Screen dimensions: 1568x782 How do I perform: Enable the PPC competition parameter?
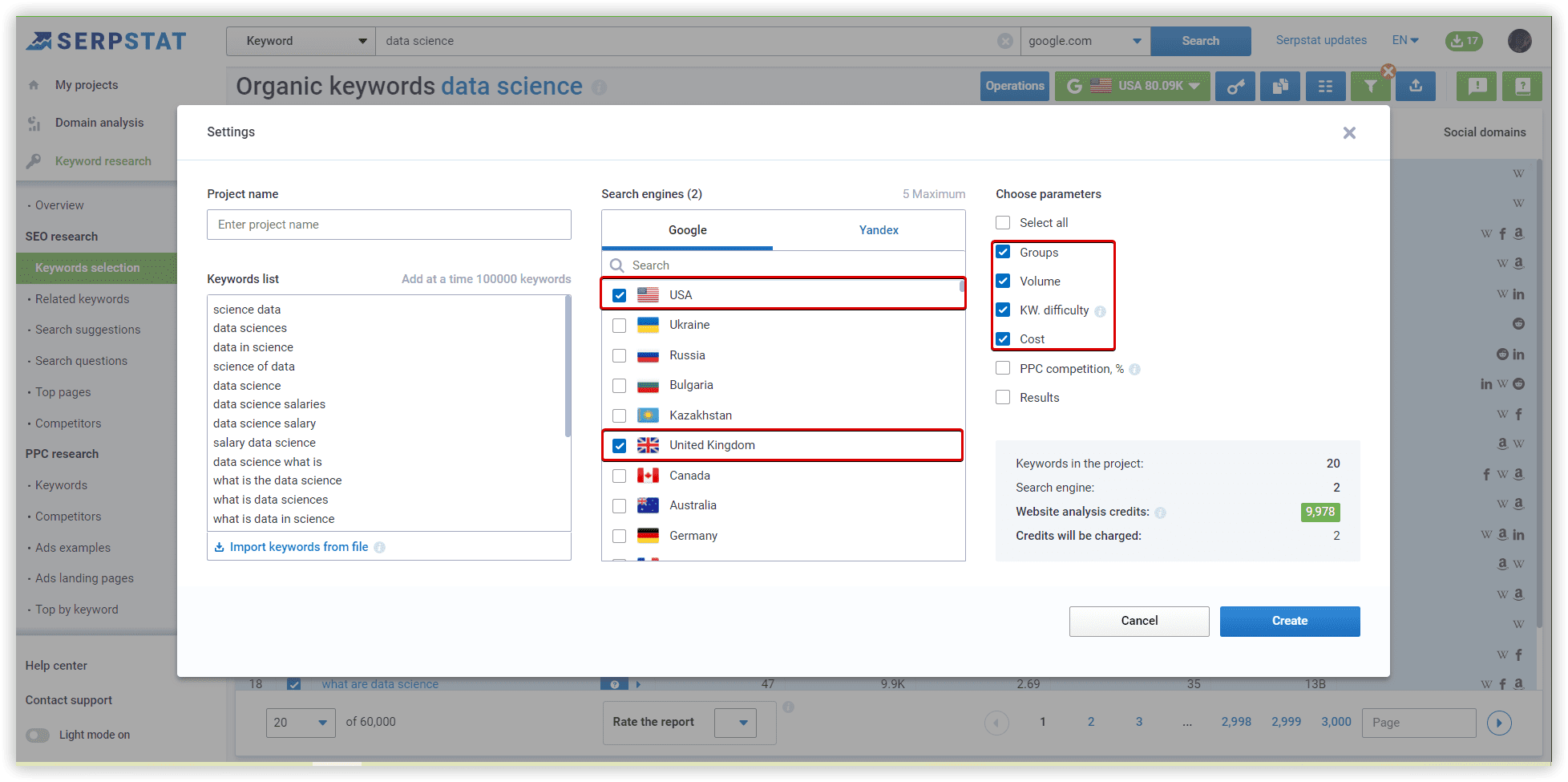[x=1003, y=368]
